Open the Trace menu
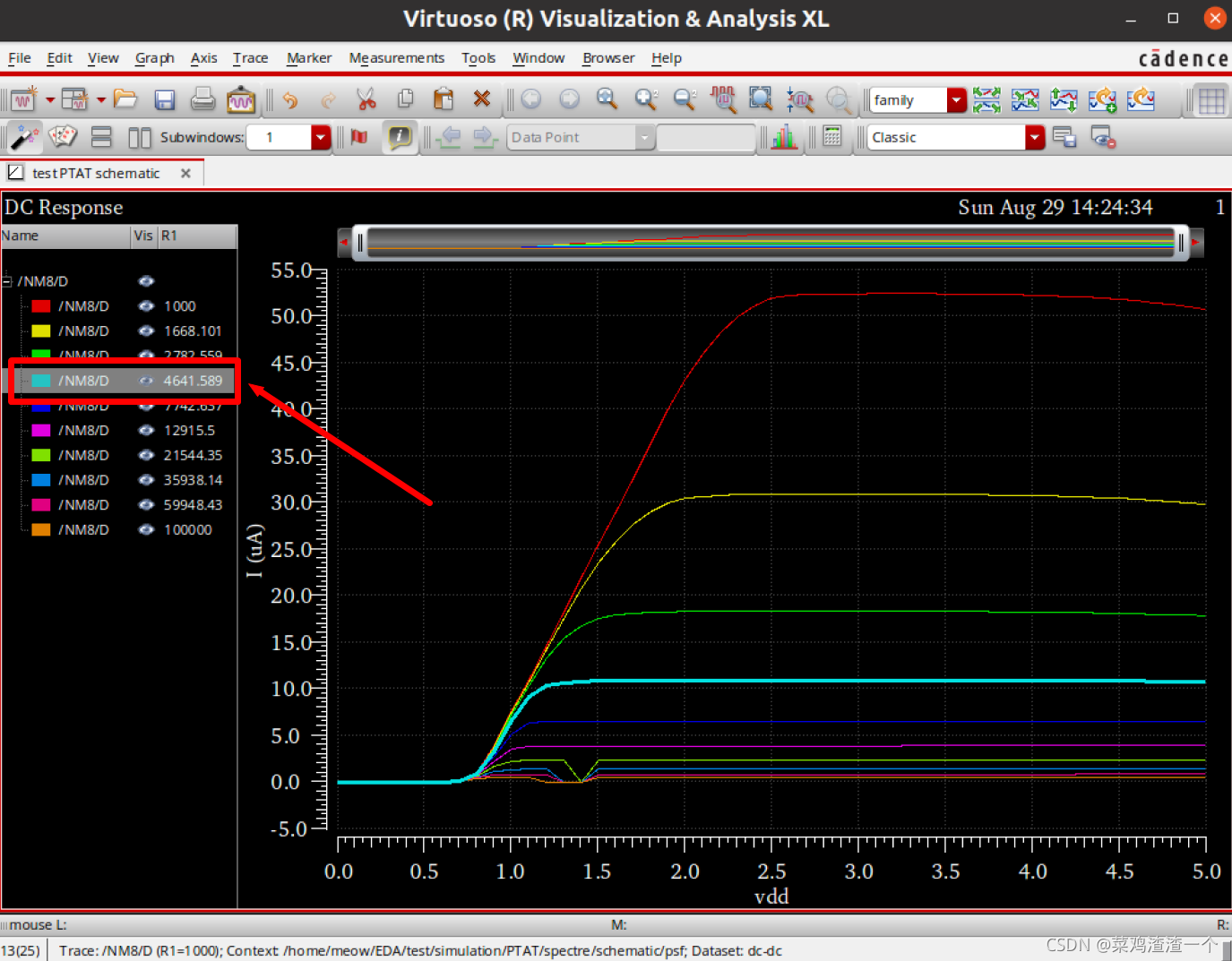Viewport: 1232px width, 961px height. pyautogui.click(x=251, y=58)
